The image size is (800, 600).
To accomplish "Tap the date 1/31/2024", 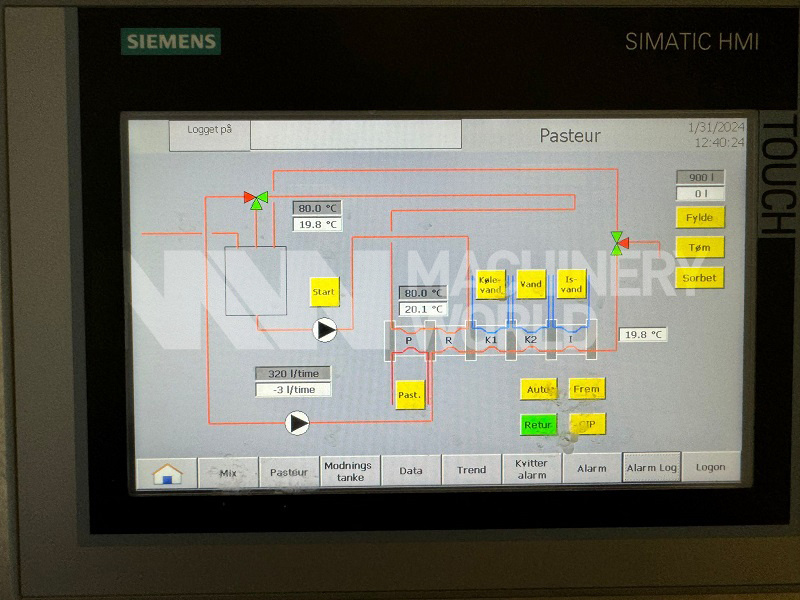I will pos(716,127).
